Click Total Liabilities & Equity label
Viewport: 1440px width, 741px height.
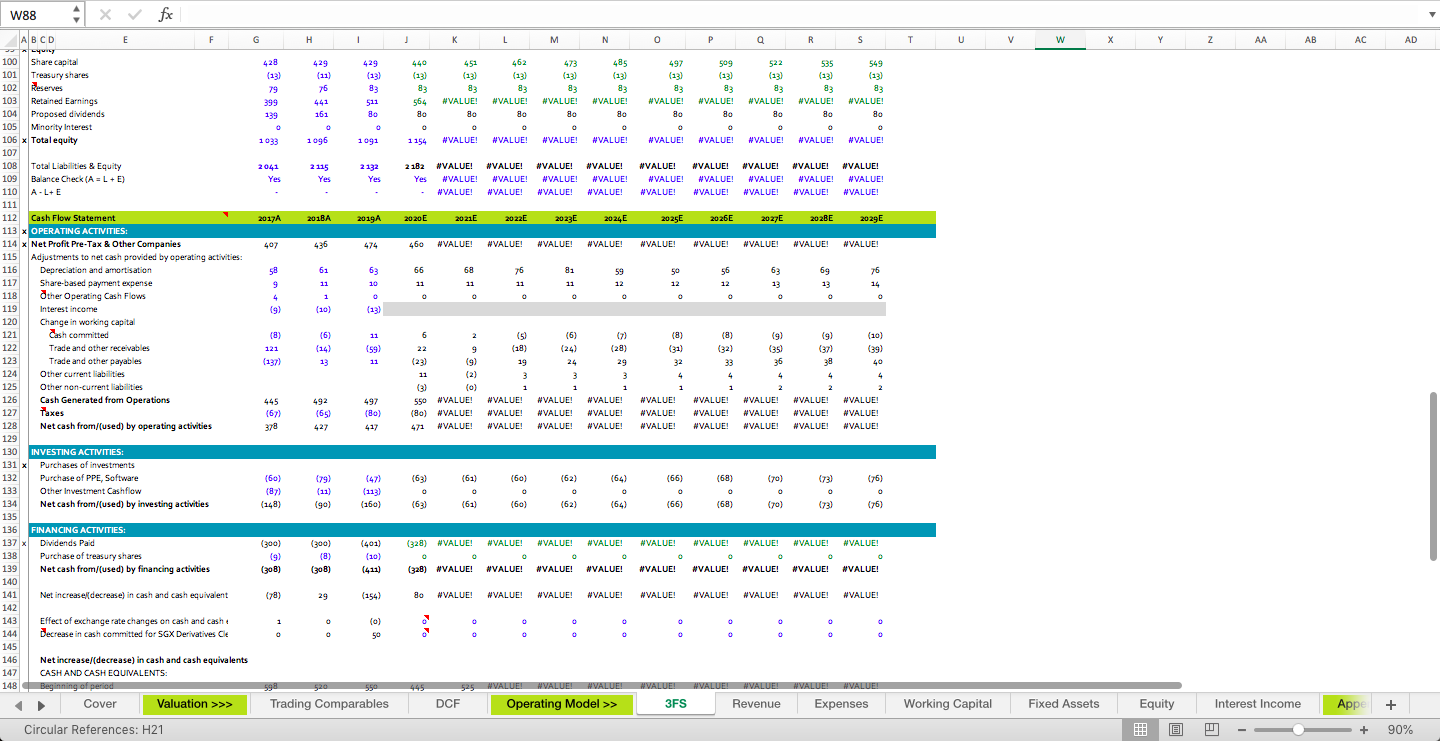pos(76,166)
